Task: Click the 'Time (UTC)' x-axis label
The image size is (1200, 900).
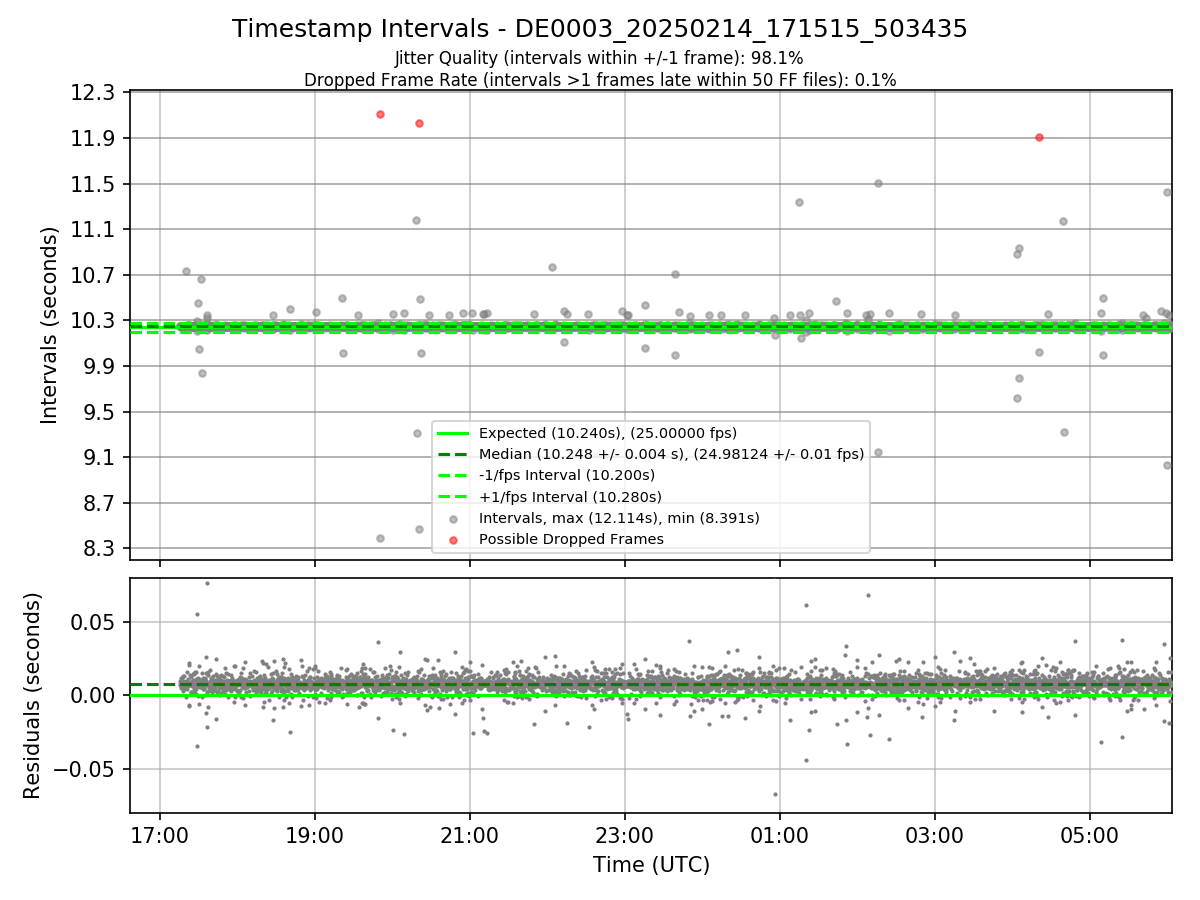Action: pos(651,865)
